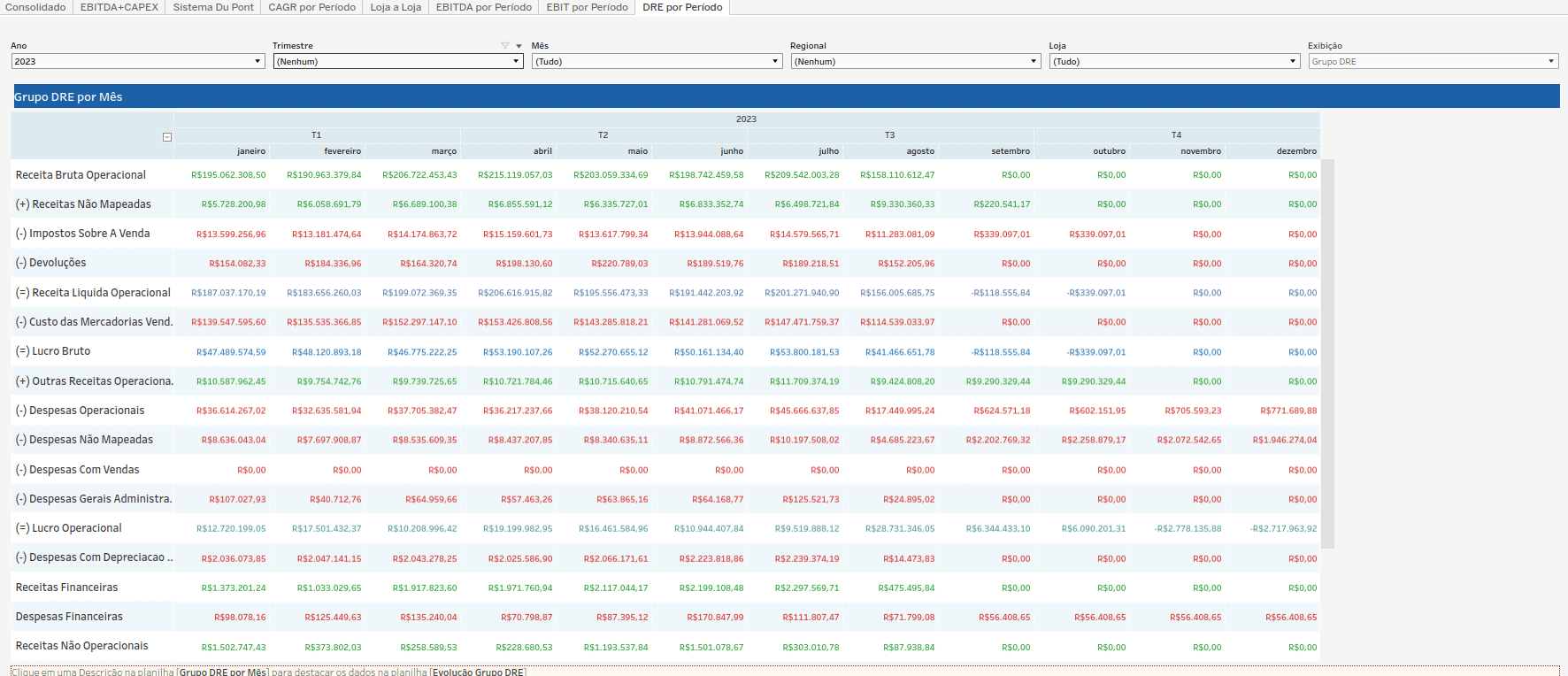The height and width of the screenshot is (676, 1568).
Task: Open the EBITDA+CAPEX tab
Action: tap(119, 7)
